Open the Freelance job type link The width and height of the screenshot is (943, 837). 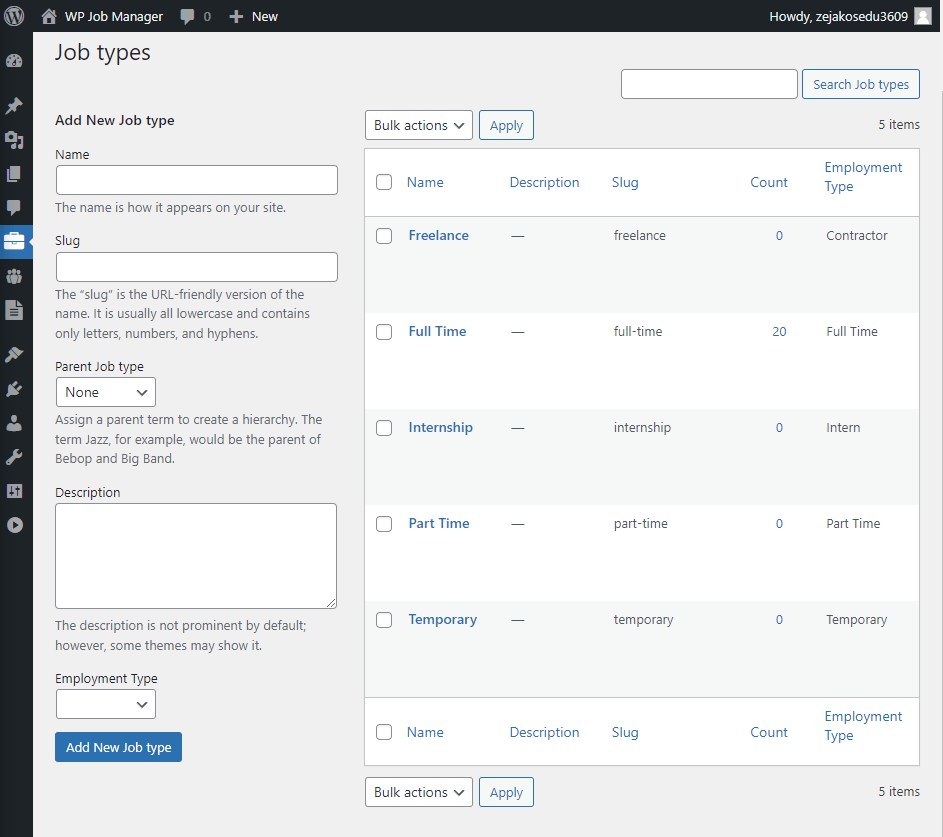[438, 235]
